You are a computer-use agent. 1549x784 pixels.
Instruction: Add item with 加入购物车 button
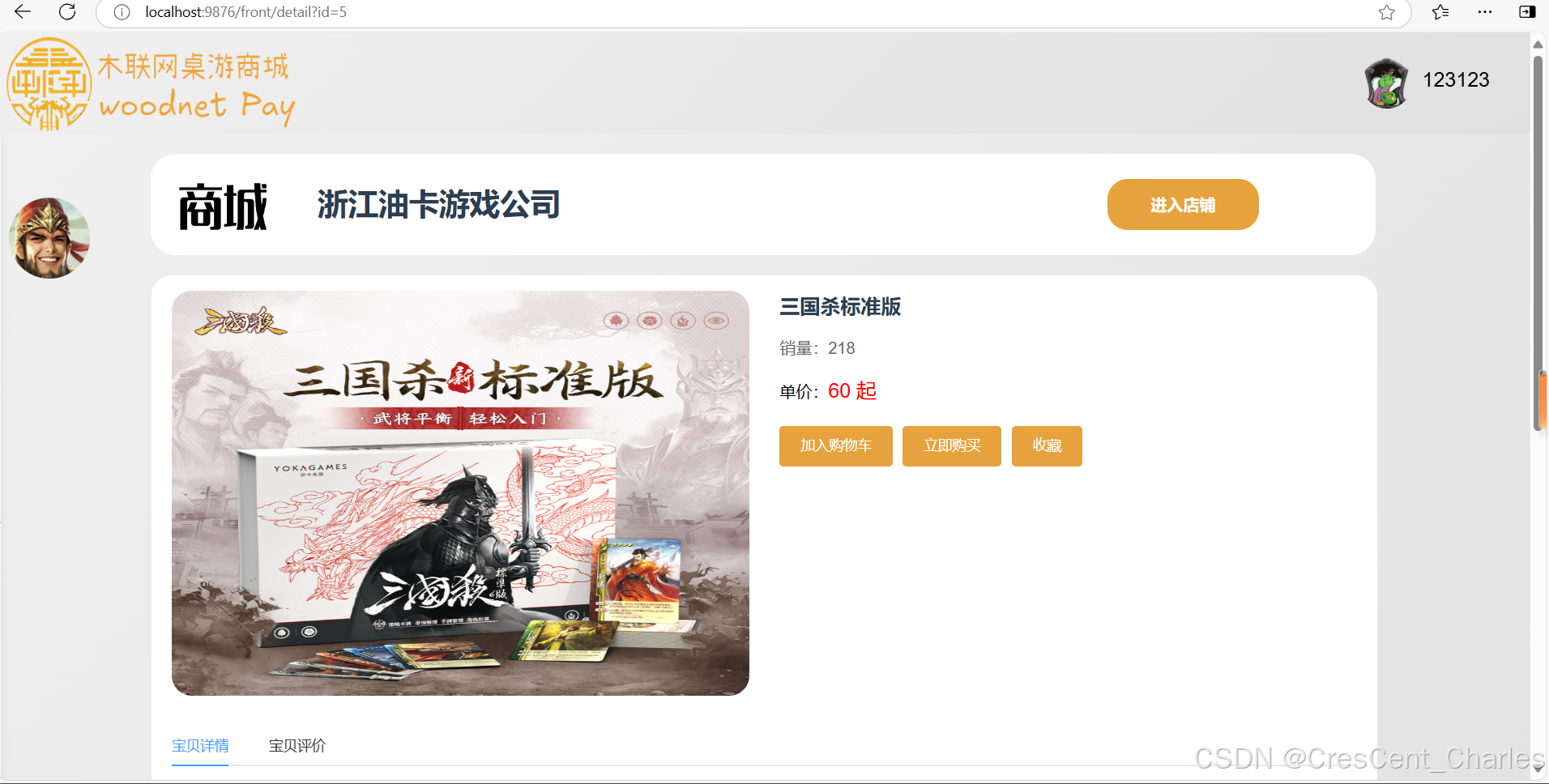click(836, 446)
